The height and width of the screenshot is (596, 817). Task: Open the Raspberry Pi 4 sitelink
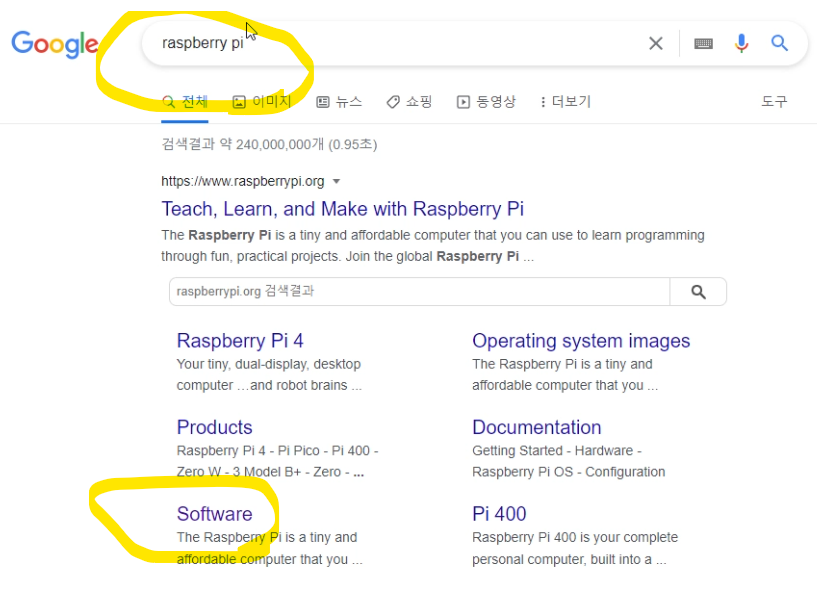click(240, 341)
